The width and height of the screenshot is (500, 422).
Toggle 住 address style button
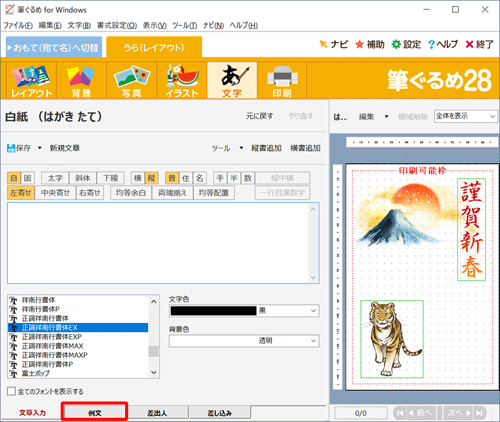tap(186, 178)
